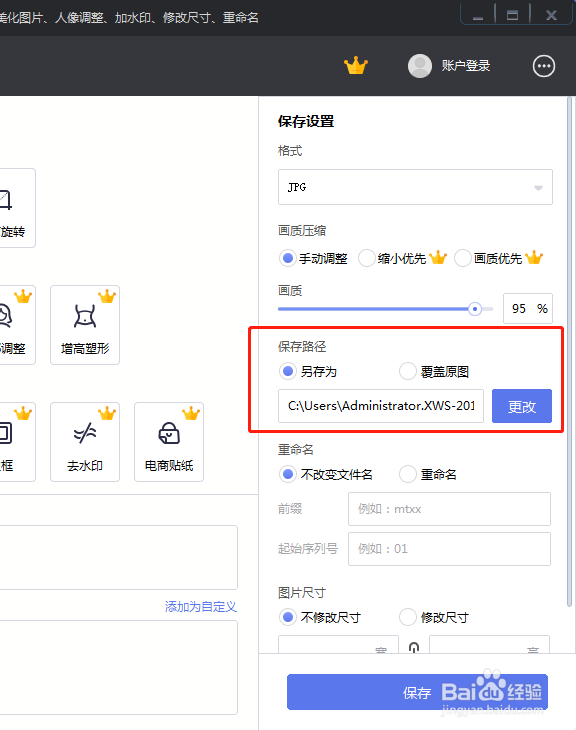Open the 旋转 tool card
Screen dimensions: 576x730
click(x=17, y=208)
